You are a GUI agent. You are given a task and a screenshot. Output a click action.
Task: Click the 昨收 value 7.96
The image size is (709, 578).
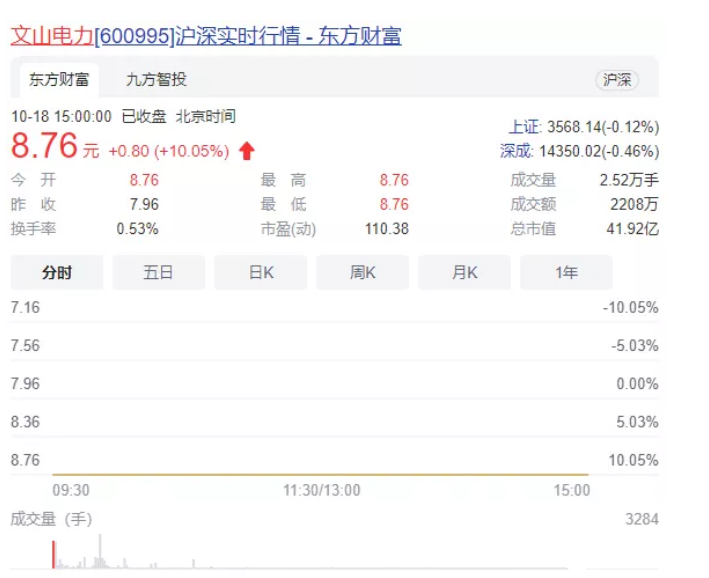pos(144,204)
